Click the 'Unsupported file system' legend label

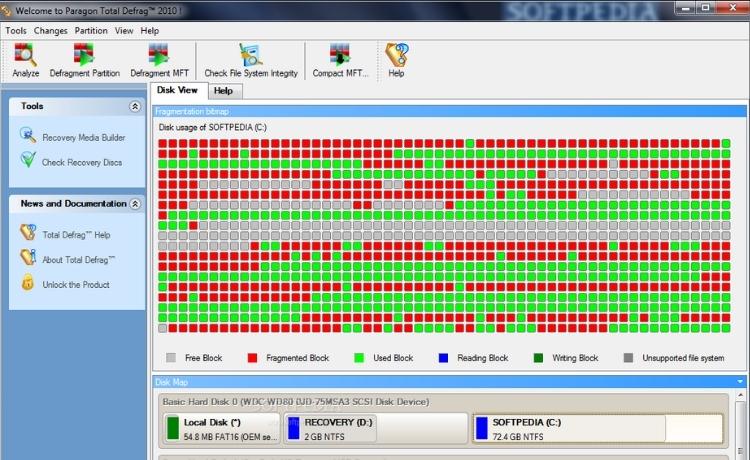click(683, 358)
